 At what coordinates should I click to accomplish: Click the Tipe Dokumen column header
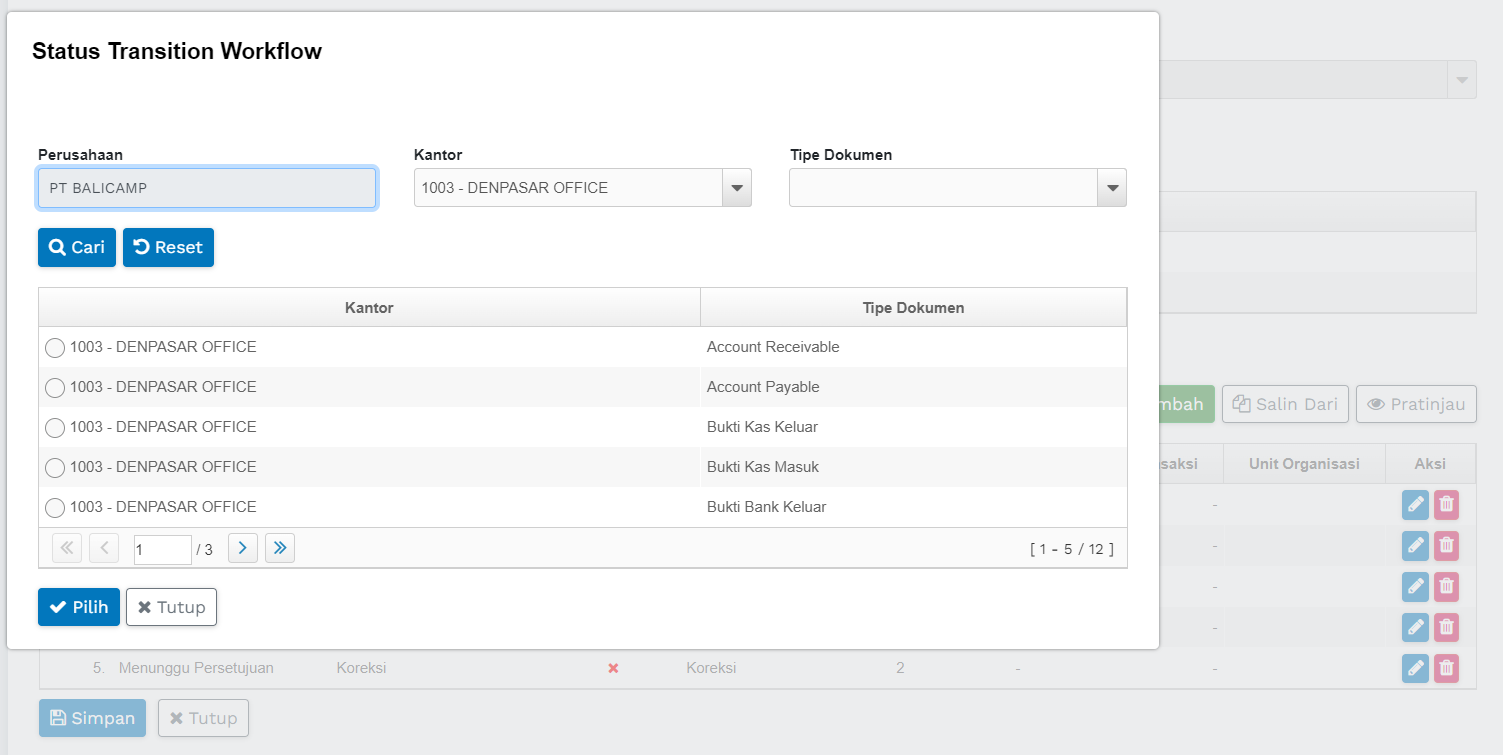coord(913,308)
